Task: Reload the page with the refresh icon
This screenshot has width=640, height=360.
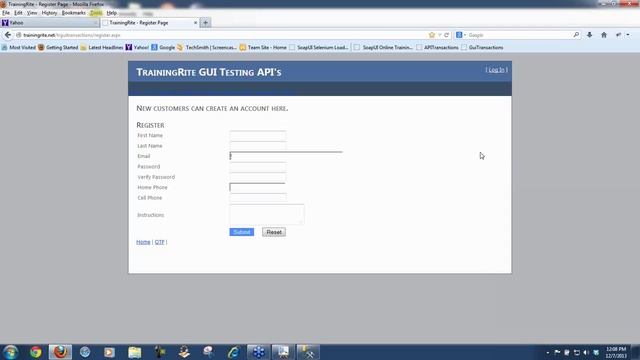Action: pos(447,35)
